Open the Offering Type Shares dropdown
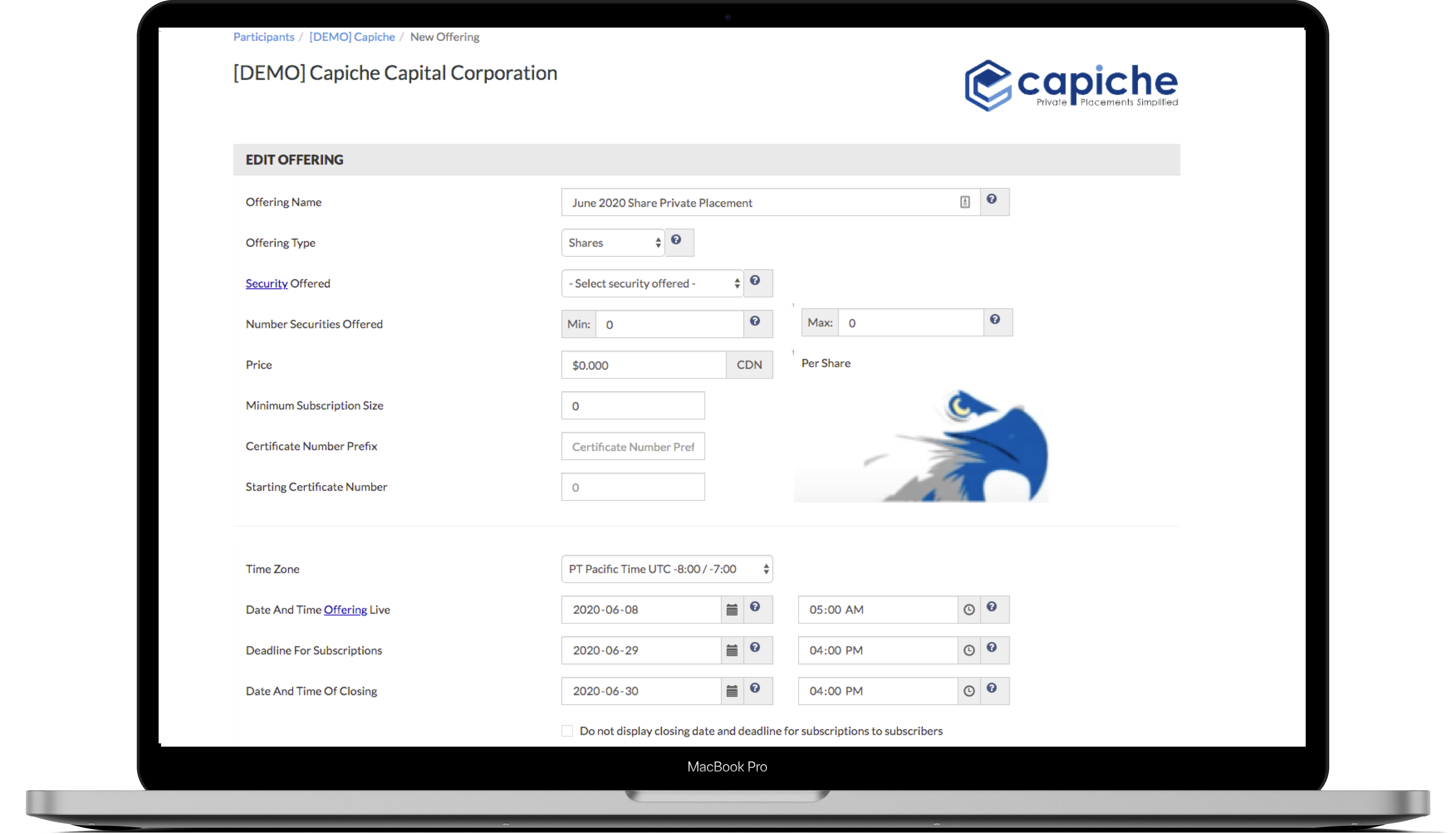Viewport: 1456px width, 834px height. 613,243
